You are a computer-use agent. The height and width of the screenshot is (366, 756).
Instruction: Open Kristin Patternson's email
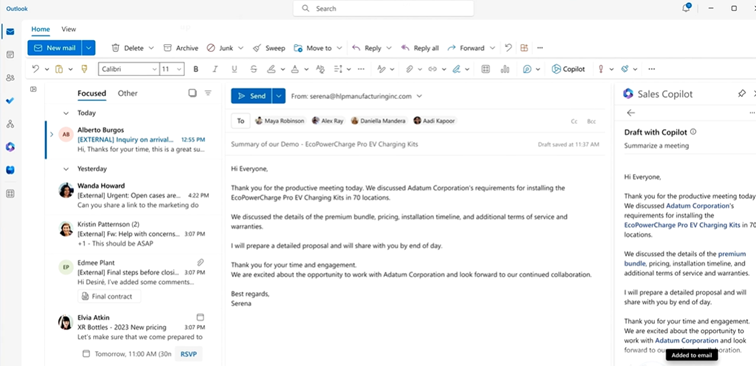click(135, 234)
